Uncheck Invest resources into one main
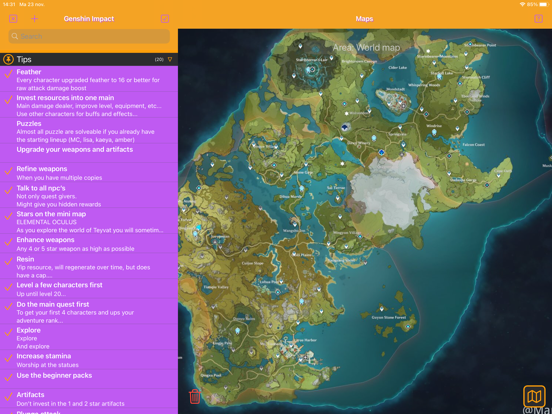 click(8, 100)
